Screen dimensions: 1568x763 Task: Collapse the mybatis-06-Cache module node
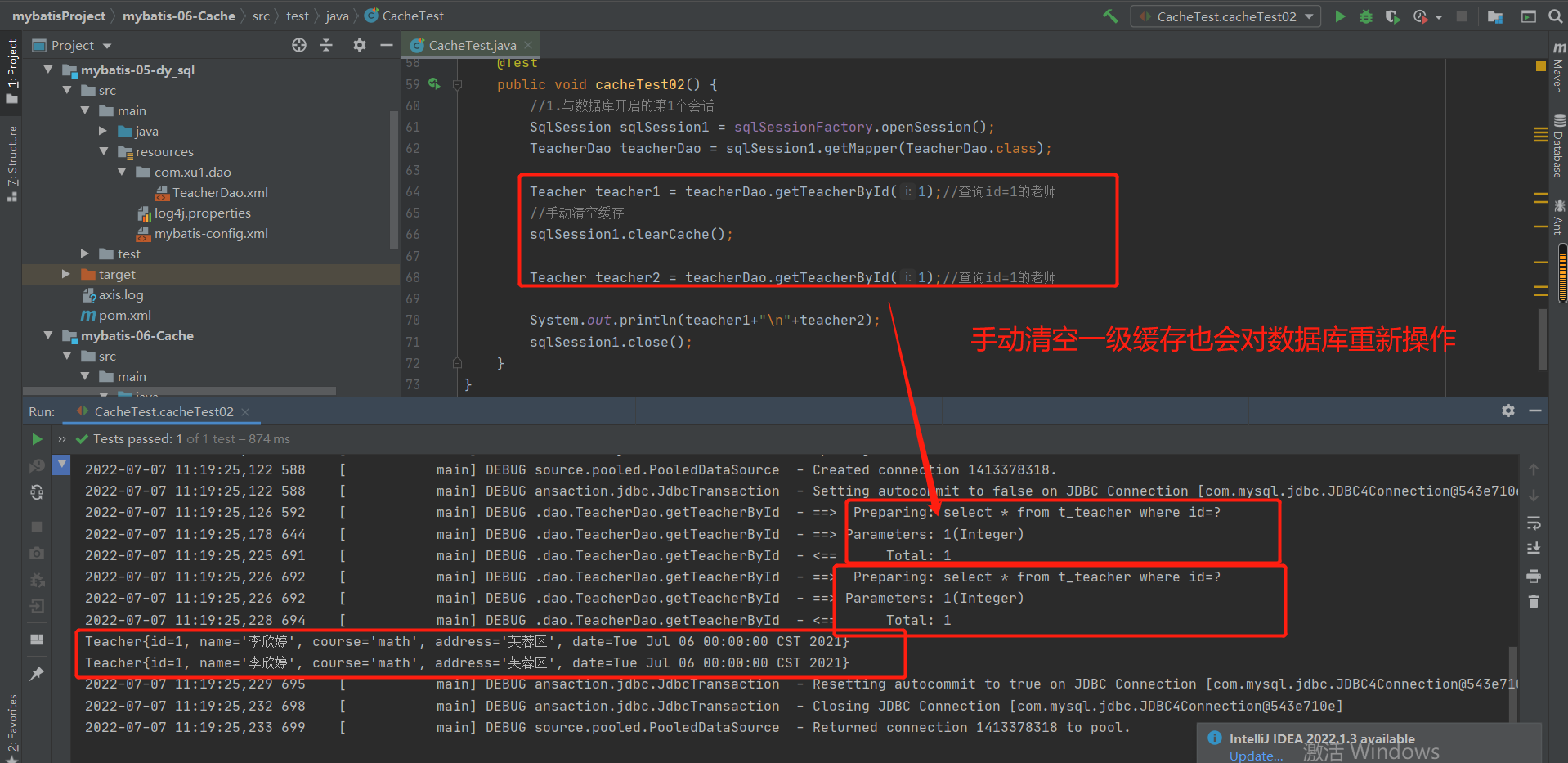(48, 335)
